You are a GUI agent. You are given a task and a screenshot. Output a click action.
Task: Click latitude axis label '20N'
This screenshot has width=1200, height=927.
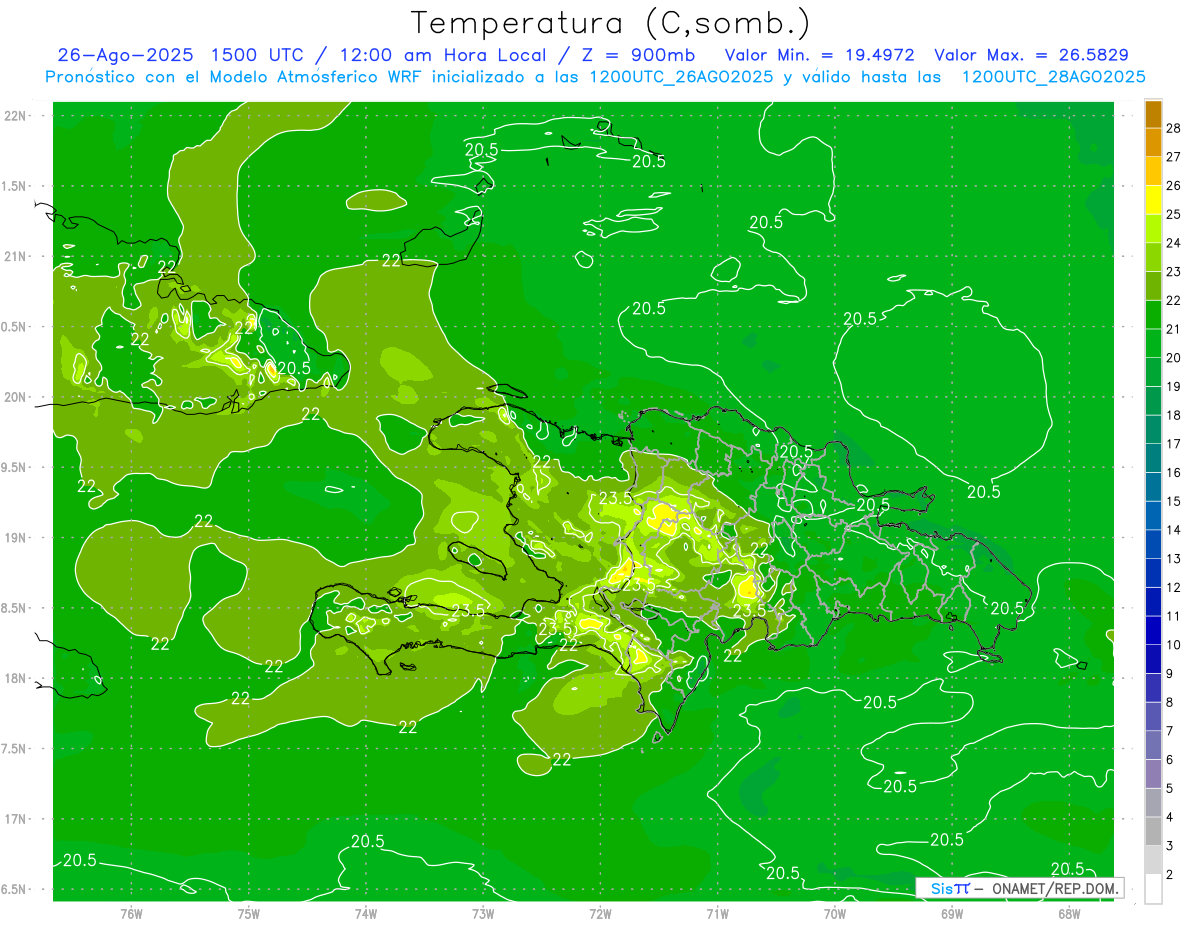[16, 397]
